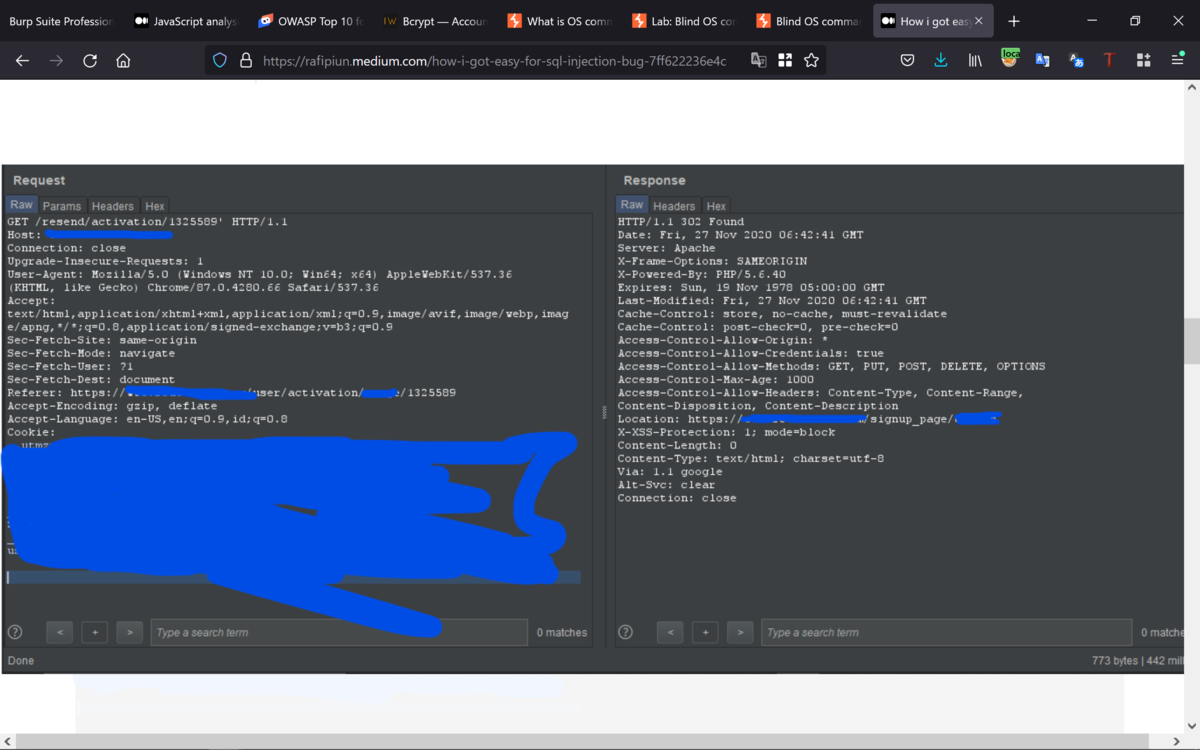Select the Response panel Raw tab
1200x750 pixels.
632,205
